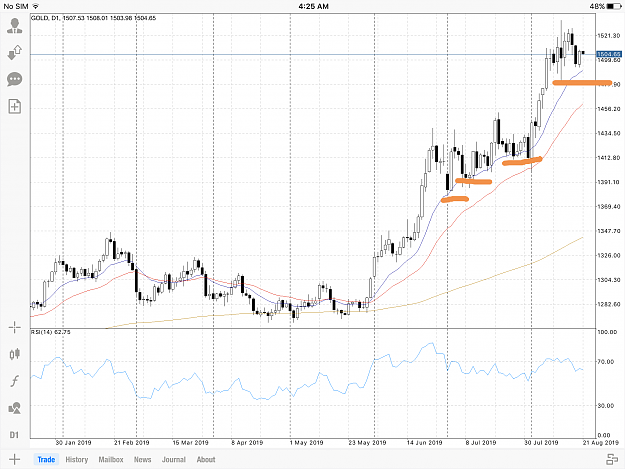This screenshot has height=469, width=625.
Task: Click the 8 Jul 2019 date label
Action: [x=481, y=443]
